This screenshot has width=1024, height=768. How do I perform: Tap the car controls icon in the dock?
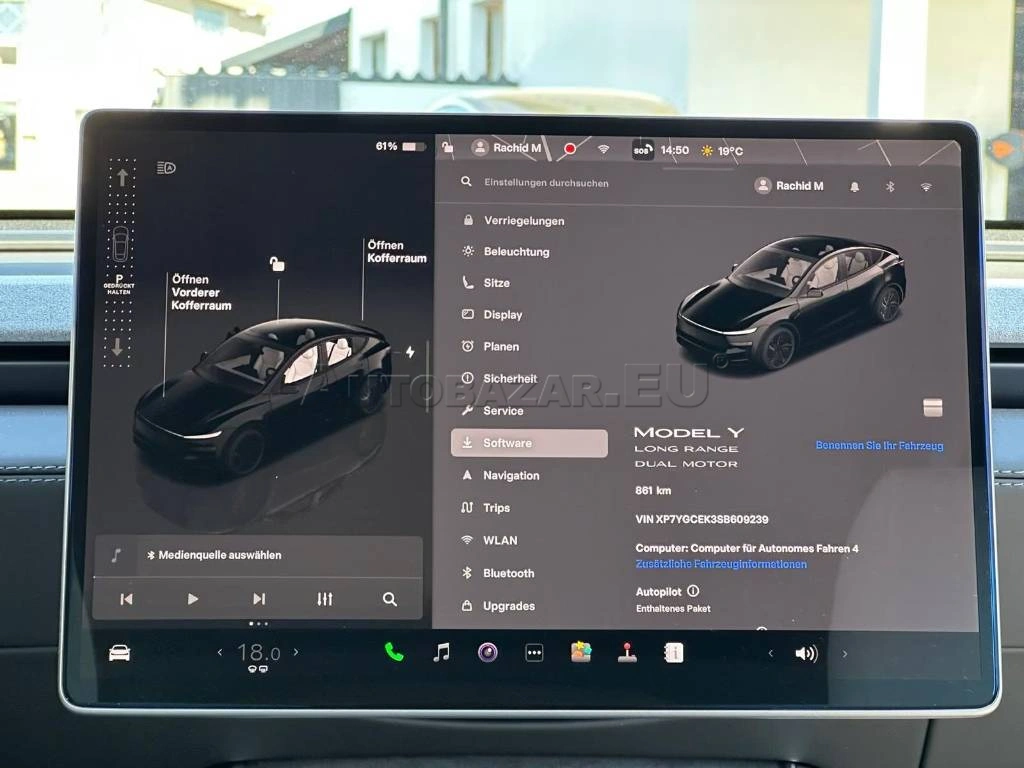click(119, 653)
